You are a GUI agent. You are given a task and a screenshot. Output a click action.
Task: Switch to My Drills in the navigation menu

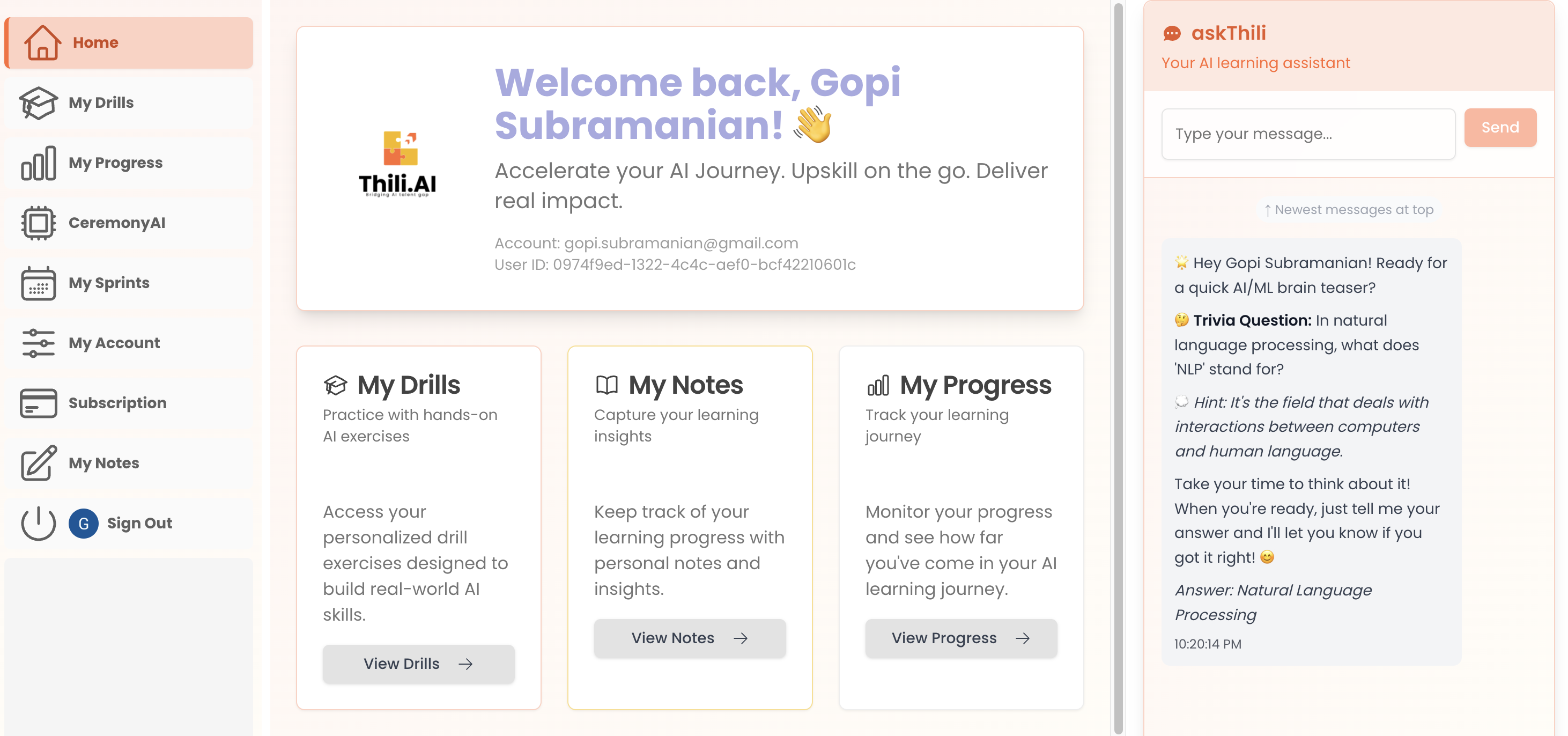click(x=100, y=102)
